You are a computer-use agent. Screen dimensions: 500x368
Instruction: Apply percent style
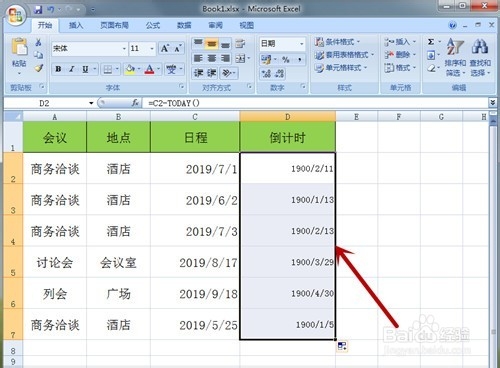[286, 60]
